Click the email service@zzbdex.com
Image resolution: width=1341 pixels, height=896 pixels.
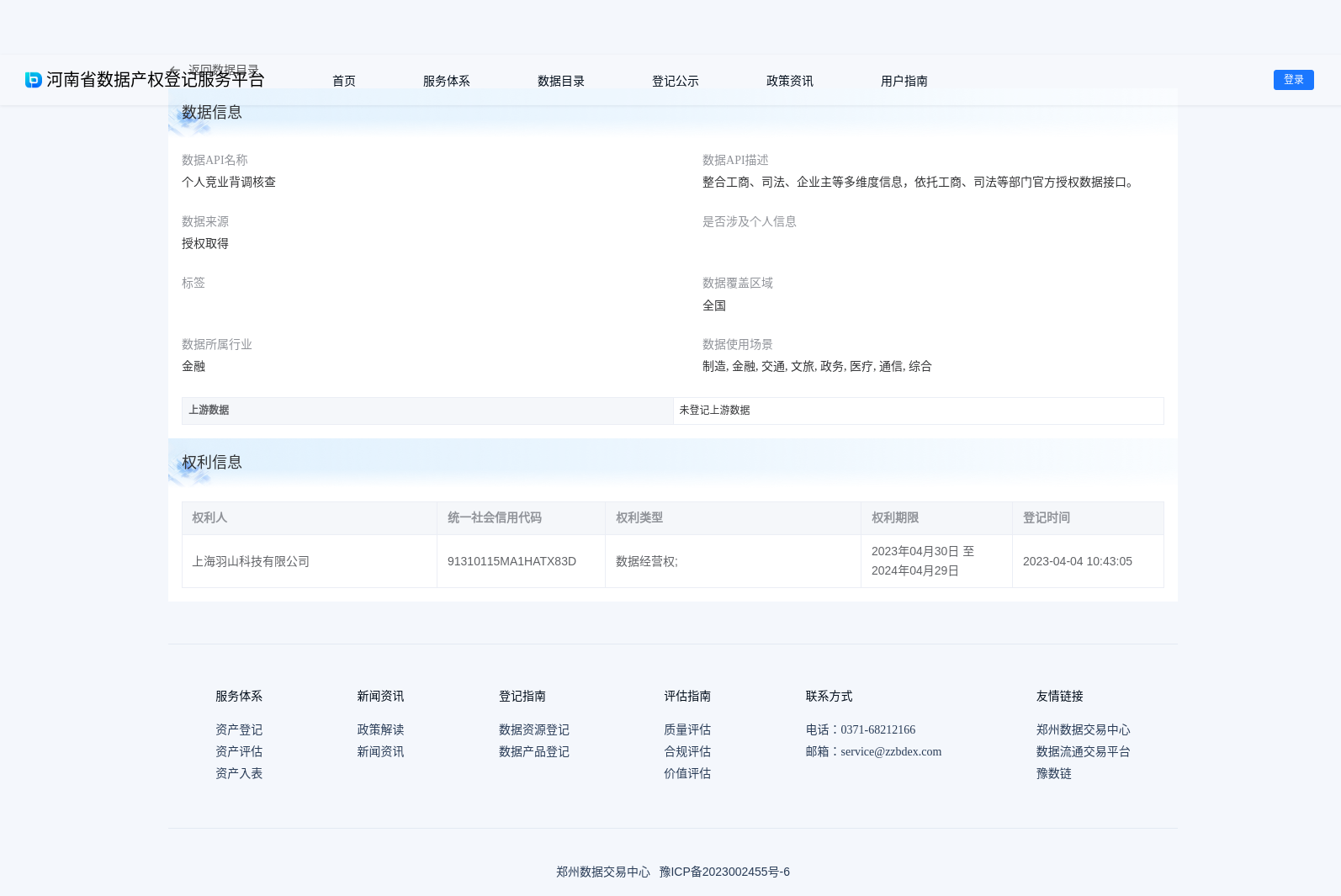tap(891, 751)
